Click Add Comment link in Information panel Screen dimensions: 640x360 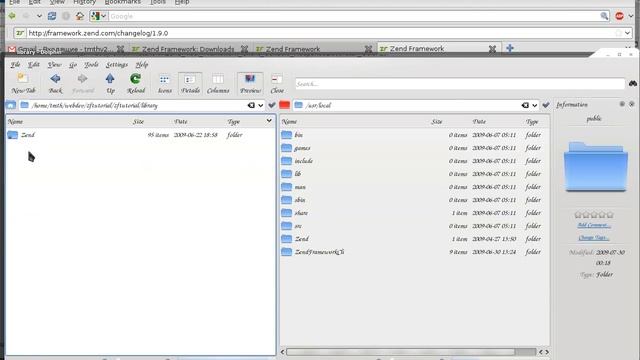point(594,225)
